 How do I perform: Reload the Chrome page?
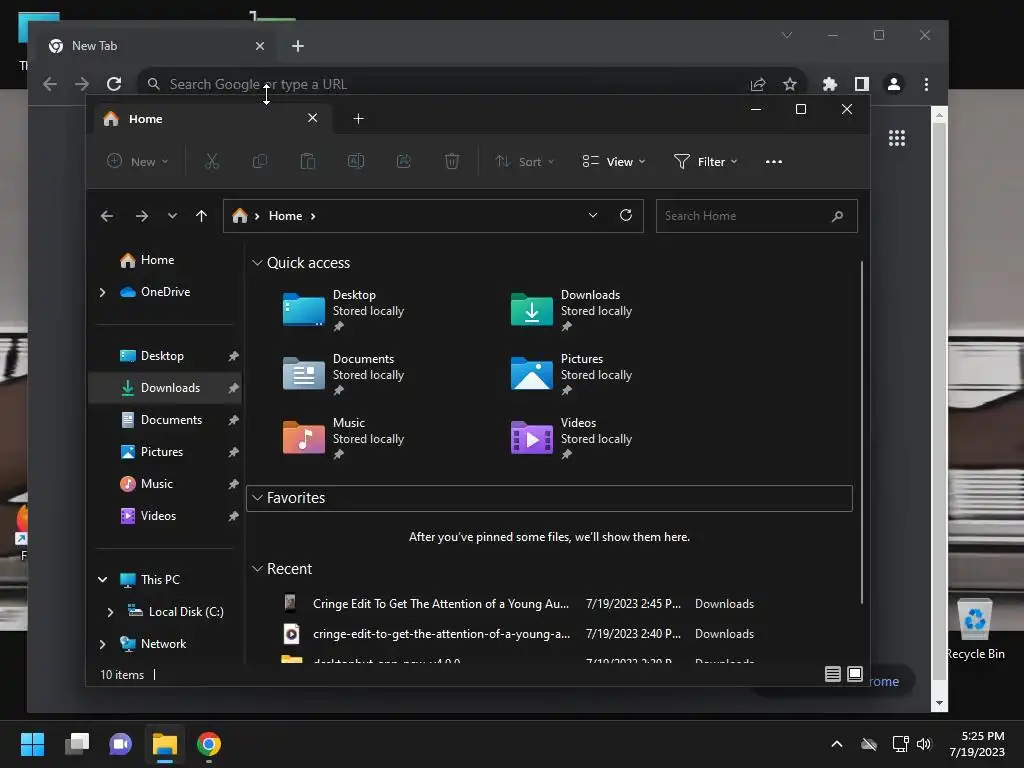pos(114,84)
